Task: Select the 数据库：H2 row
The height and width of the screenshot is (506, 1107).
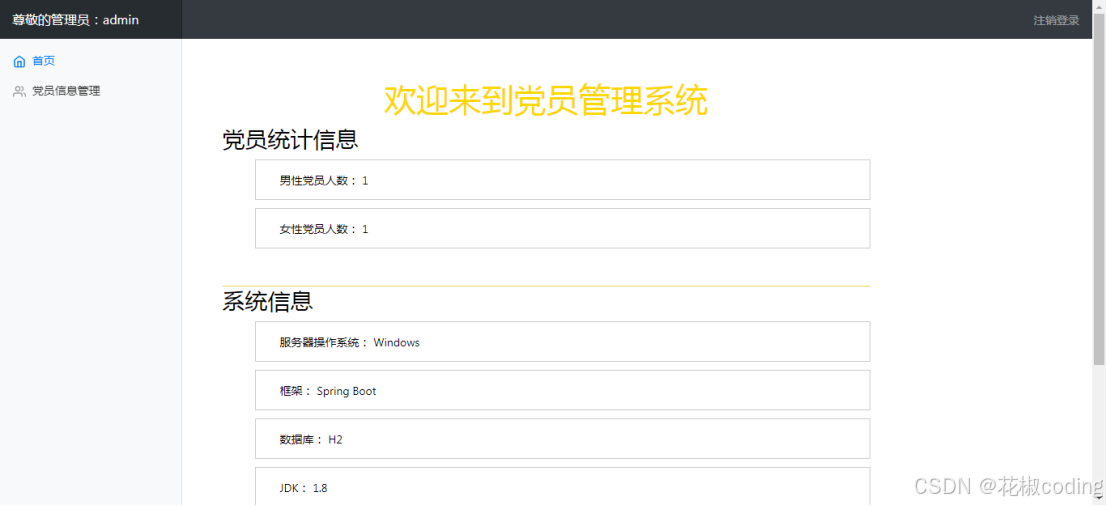Action: [x=562, y=439]
